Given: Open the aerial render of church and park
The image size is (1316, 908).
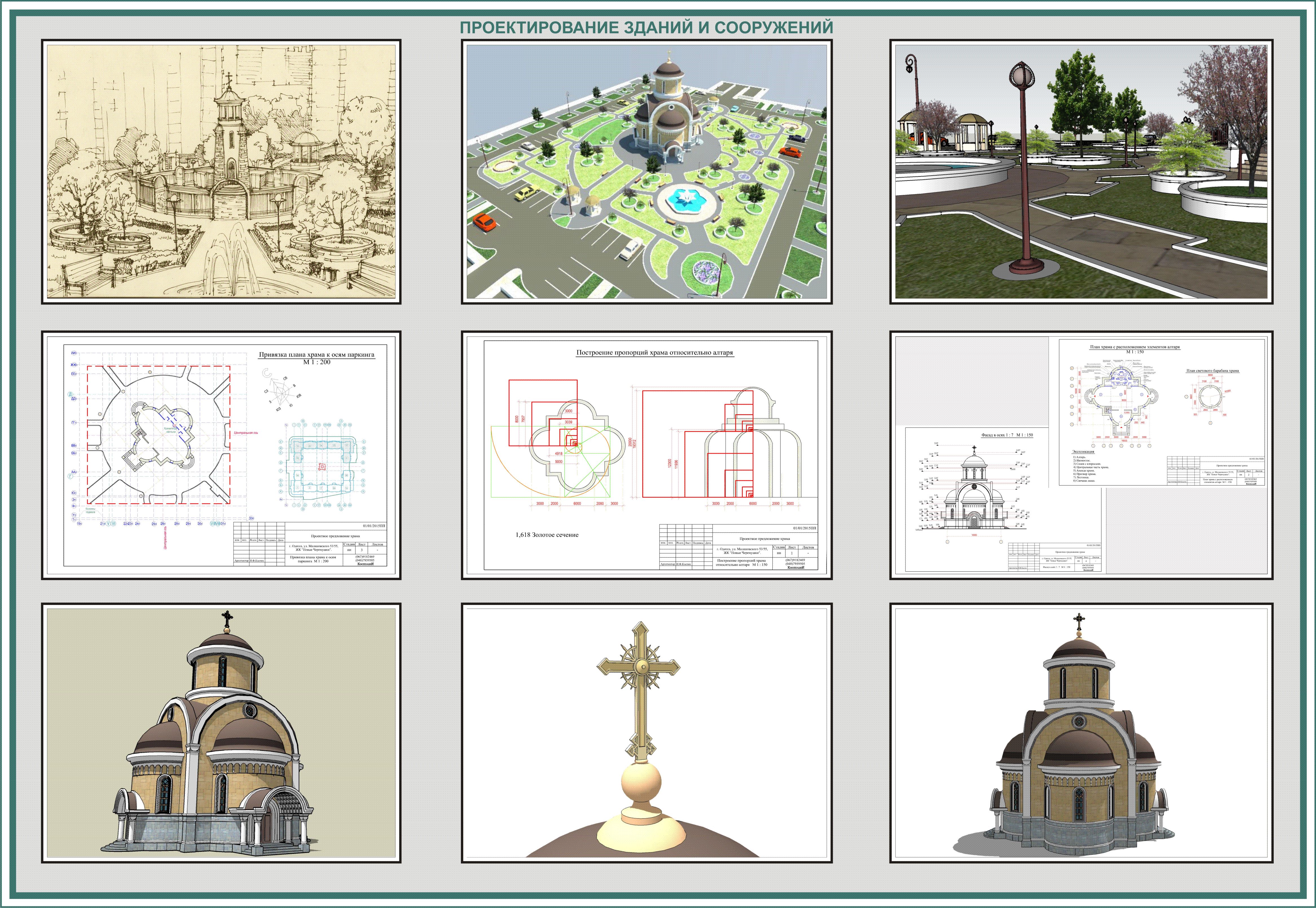Looking at the screenshot, I should (x=647, y=171).
